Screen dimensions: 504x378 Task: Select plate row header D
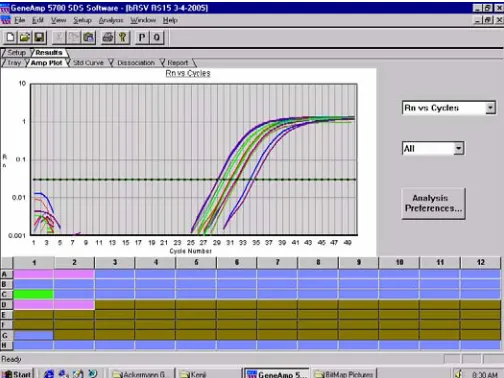[x=6, y=305]
